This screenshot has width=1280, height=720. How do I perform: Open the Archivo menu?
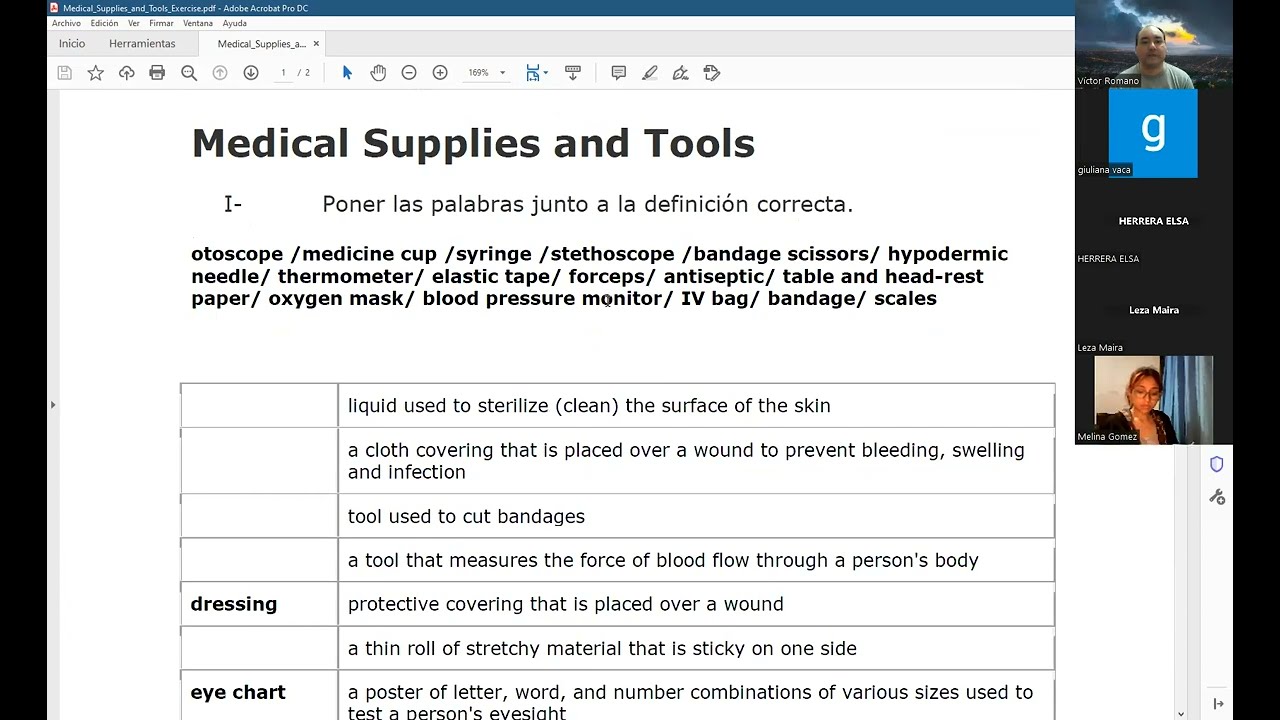coord(66,23)
